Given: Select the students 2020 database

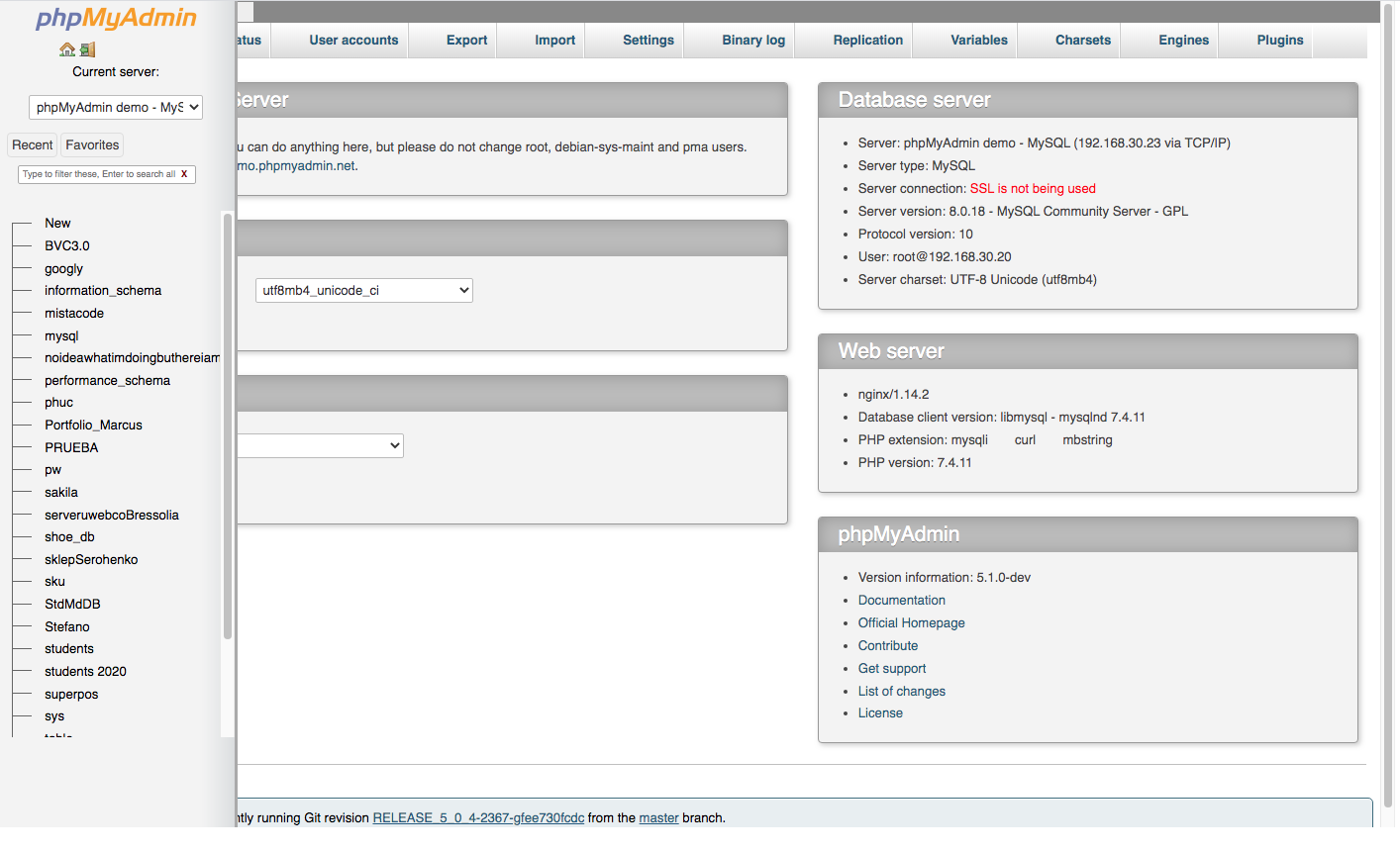Looking at the screenshot, I should point(85,671).
